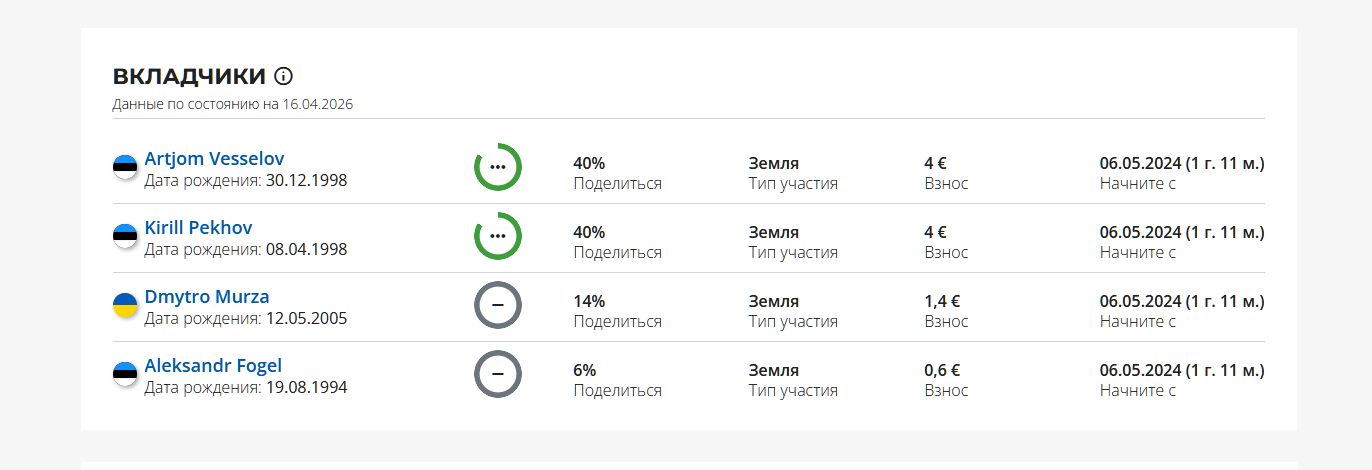This screenshot has width=1372, height=470.
Task: Click the 1,4 € contribution amount
Action: pos(942,301)
